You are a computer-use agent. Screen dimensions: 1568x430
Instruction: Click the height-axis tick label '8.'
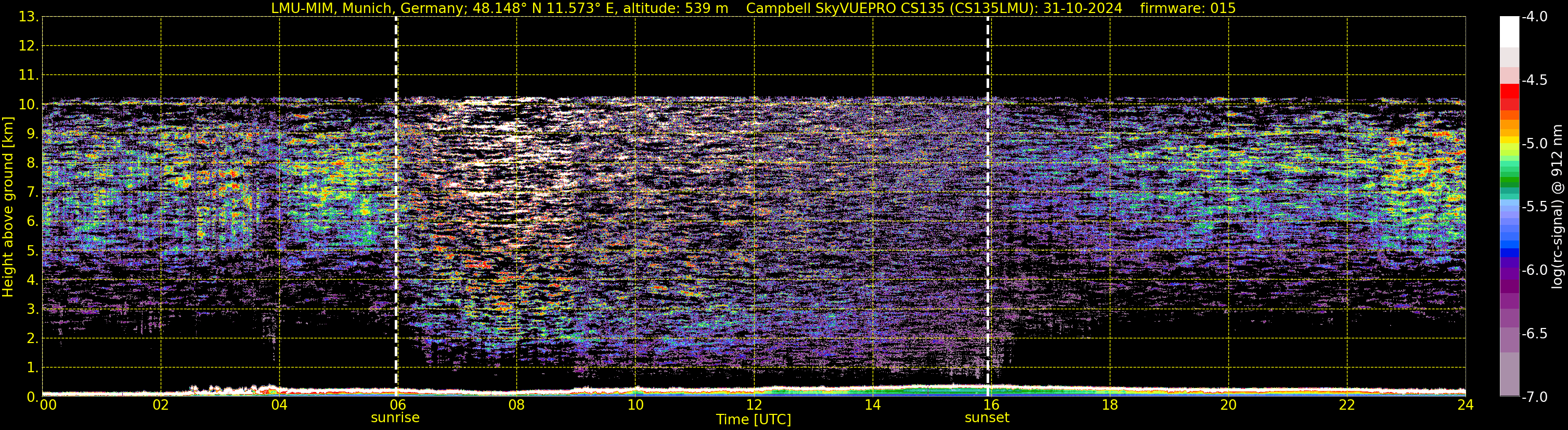[33, 163]
